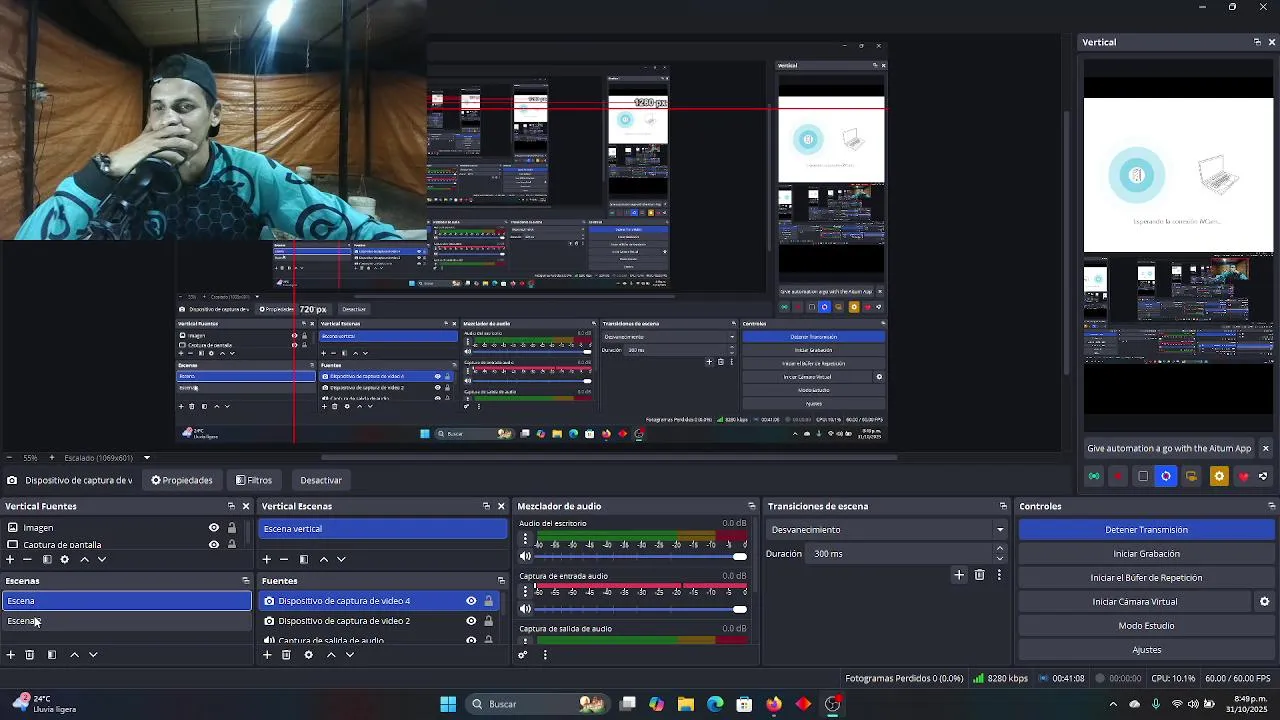
Task: Delete the current scene transition
Action: [x=979, y=575]
